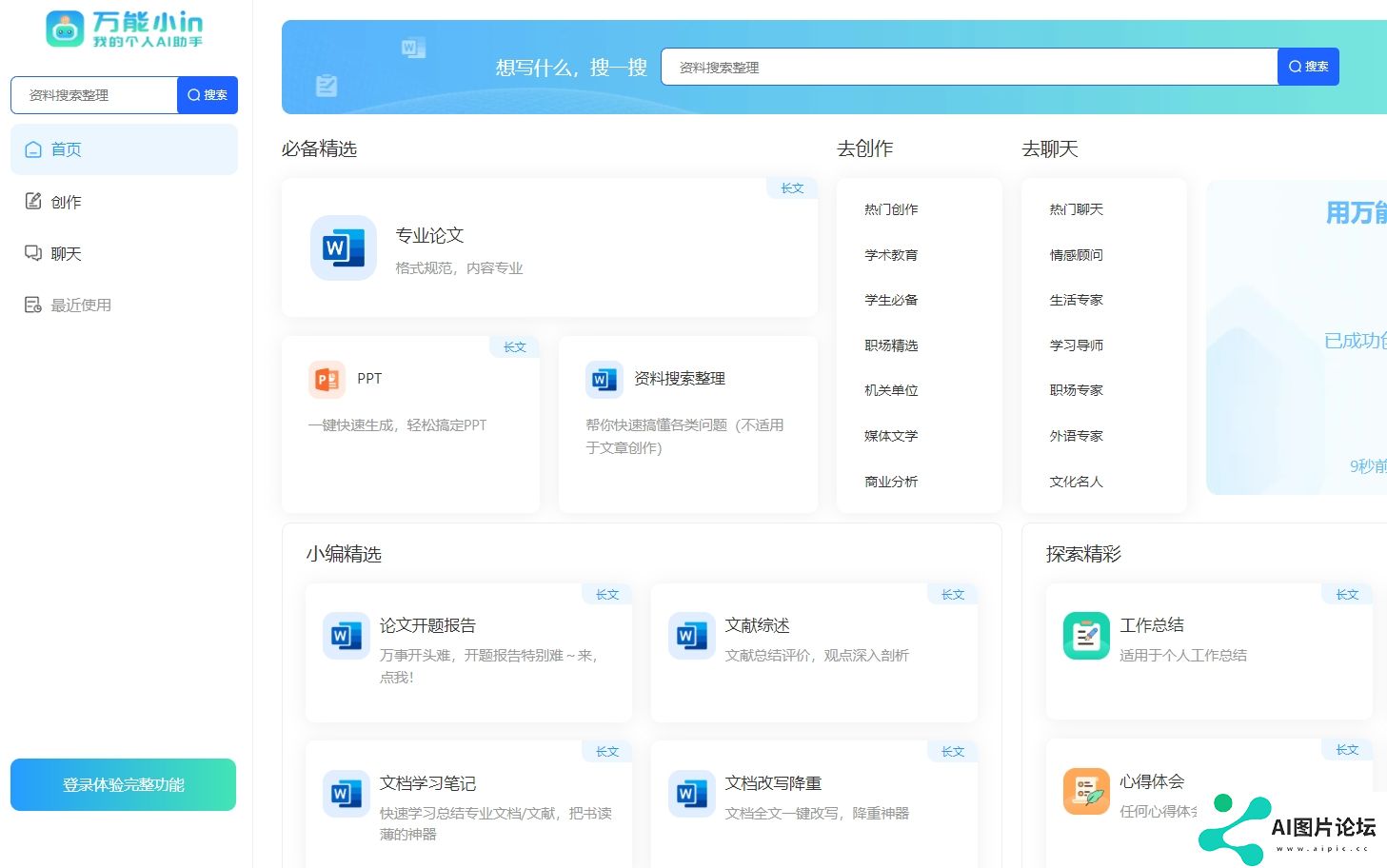Open 文档学习笔记 title

point(427,783)
